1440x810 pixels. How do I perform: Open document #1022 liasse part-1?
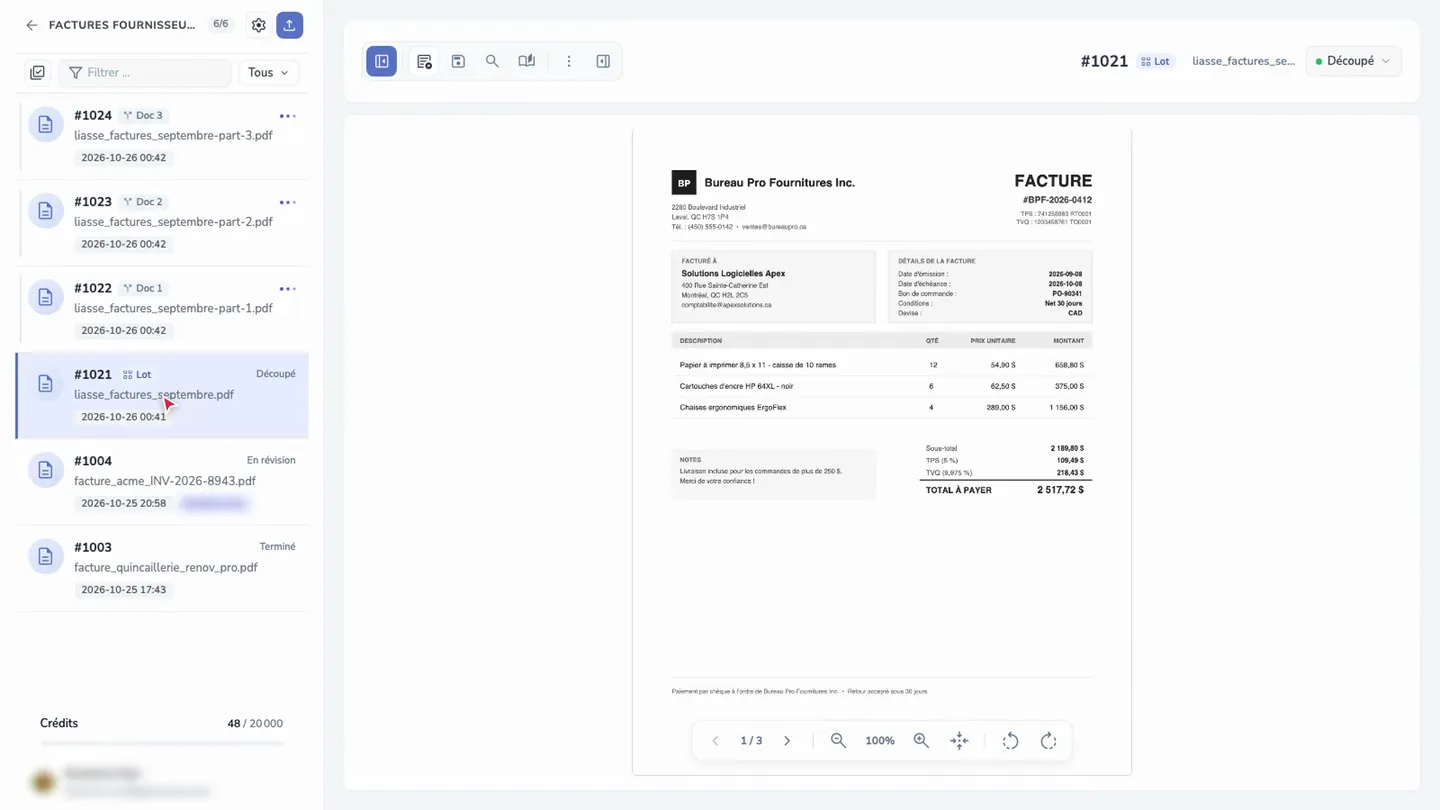point(162,309)
